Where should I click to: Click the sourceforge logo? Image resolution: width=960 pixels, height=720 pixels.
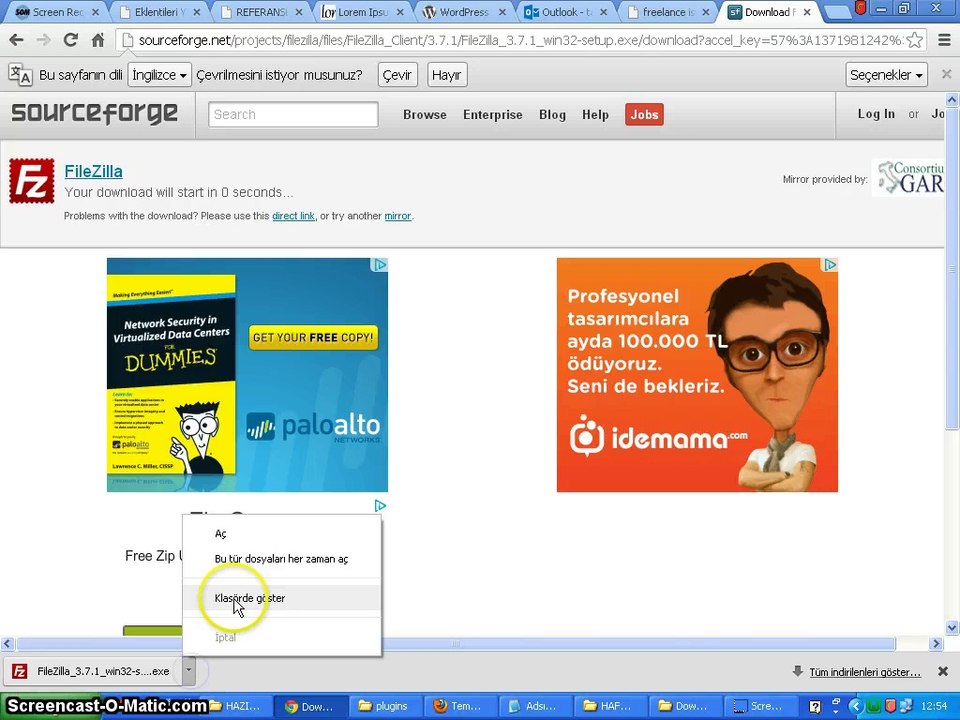pyautogui.click(x=95, y=114)
